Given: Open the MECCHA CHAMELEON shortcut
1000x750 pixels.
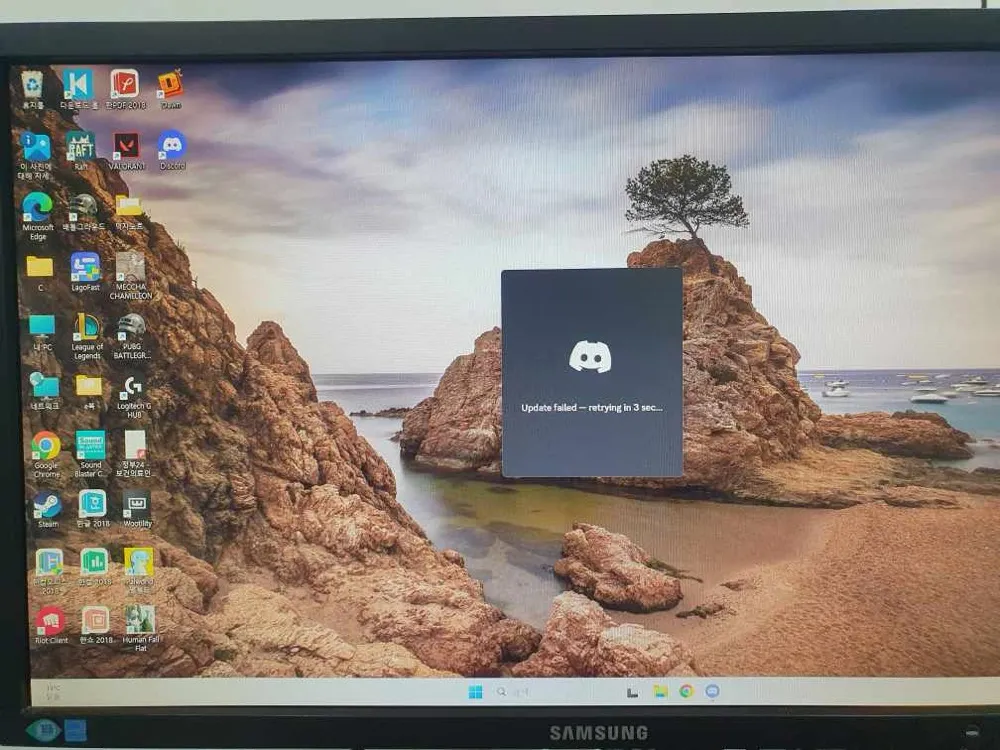Looking at the screenshot, I should coord(131,276).
